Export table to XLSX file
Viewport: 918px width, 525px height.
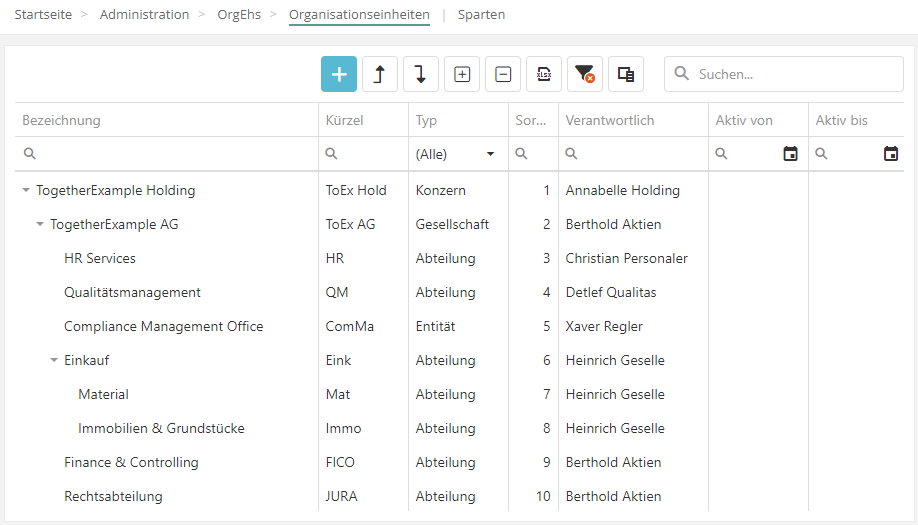pyautogui.click(x=544, y=74)
